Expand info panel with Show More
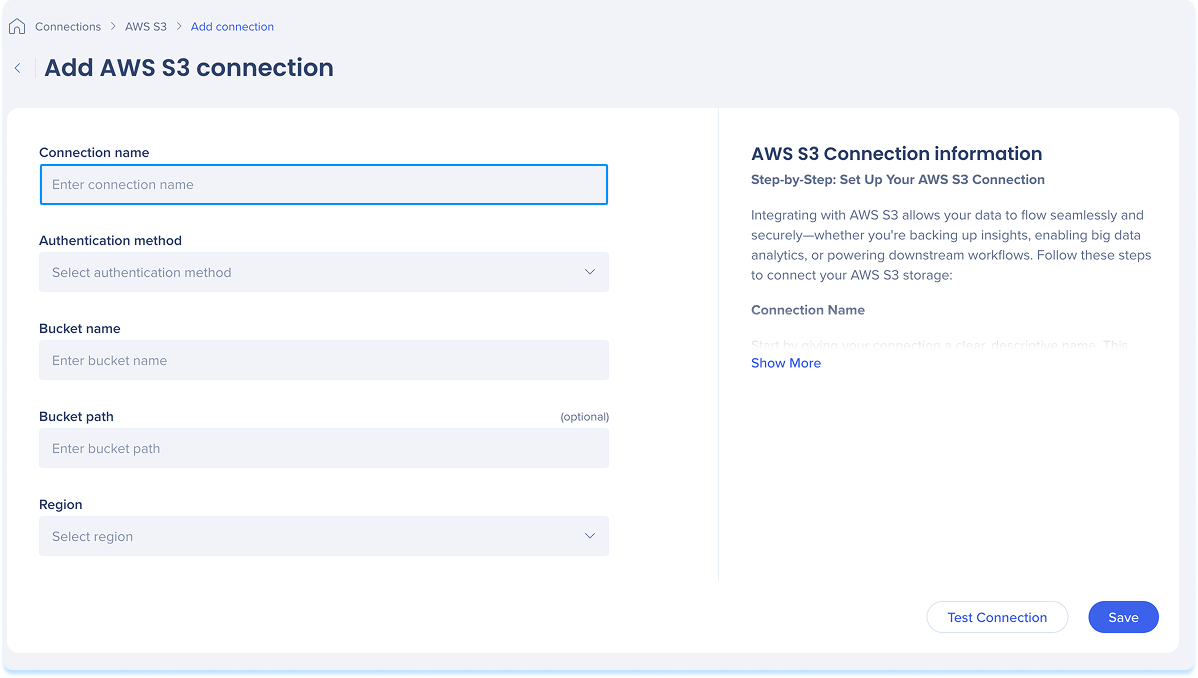 tap(785, 363)
